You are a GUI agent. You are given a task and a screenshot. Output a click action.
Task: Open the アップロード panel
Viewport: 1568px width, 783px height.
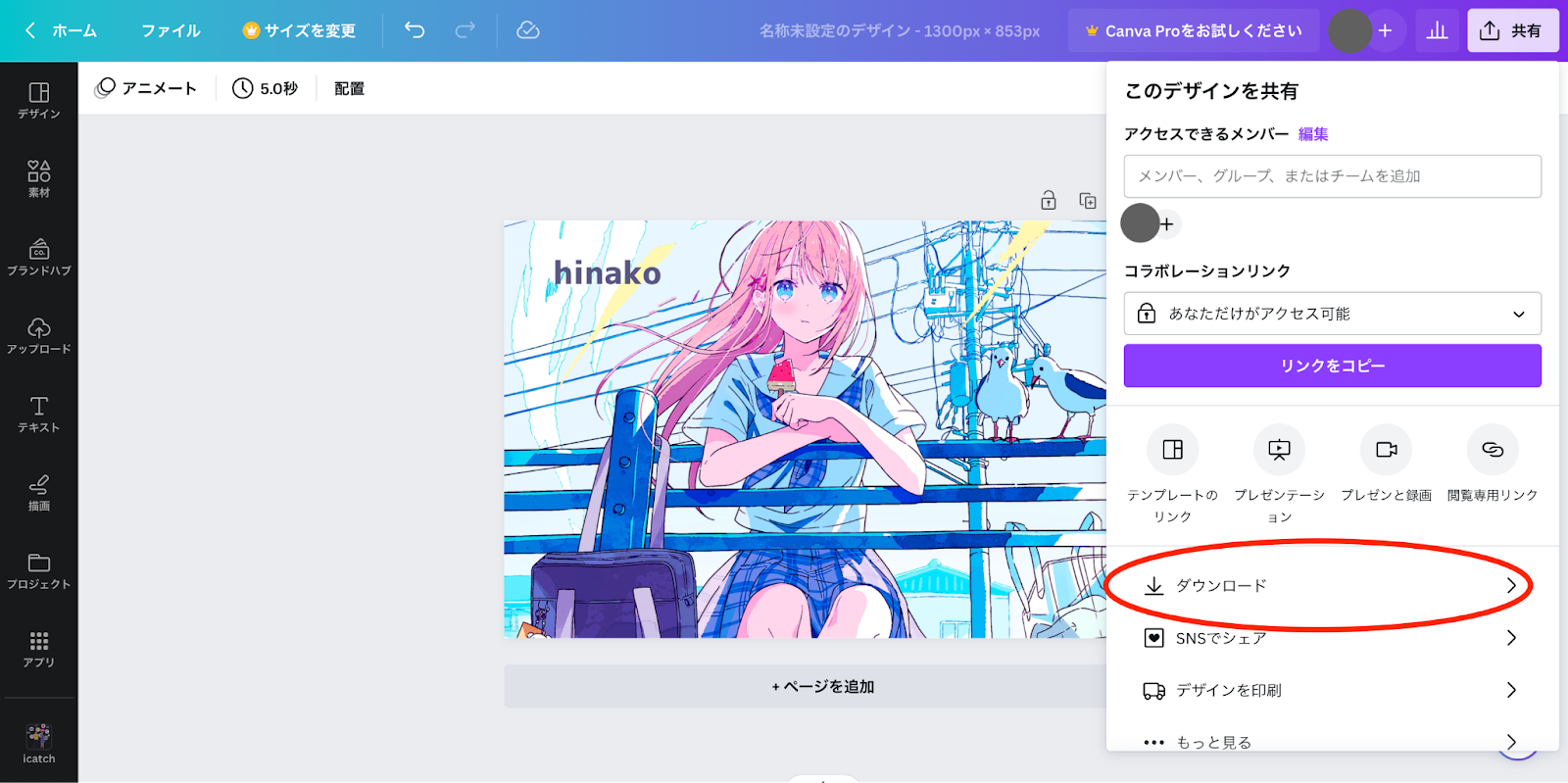tap(38, 335)
